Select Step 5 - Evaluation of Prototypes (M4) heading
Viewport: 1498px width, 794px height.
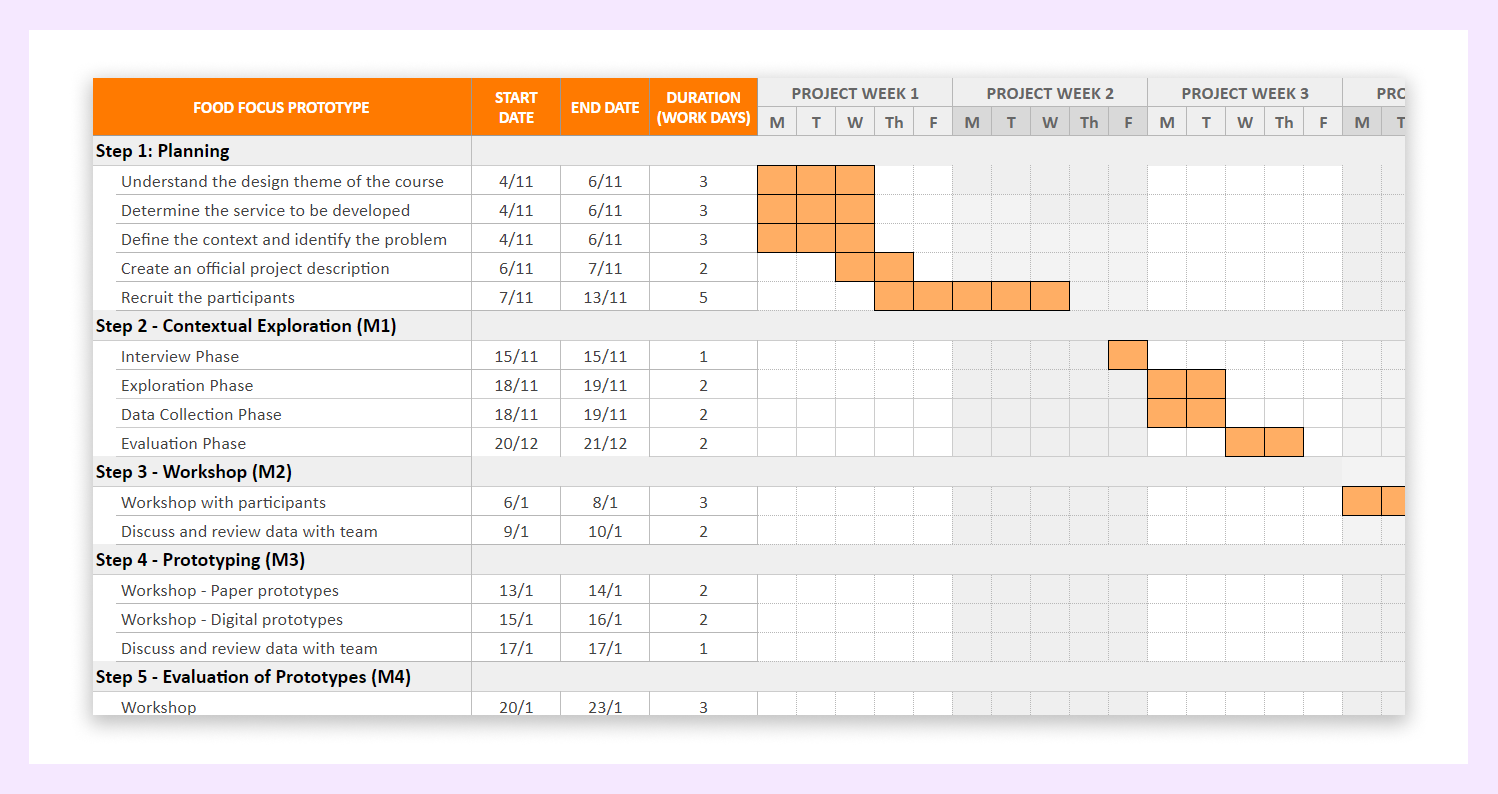click(x=253, y=677)
